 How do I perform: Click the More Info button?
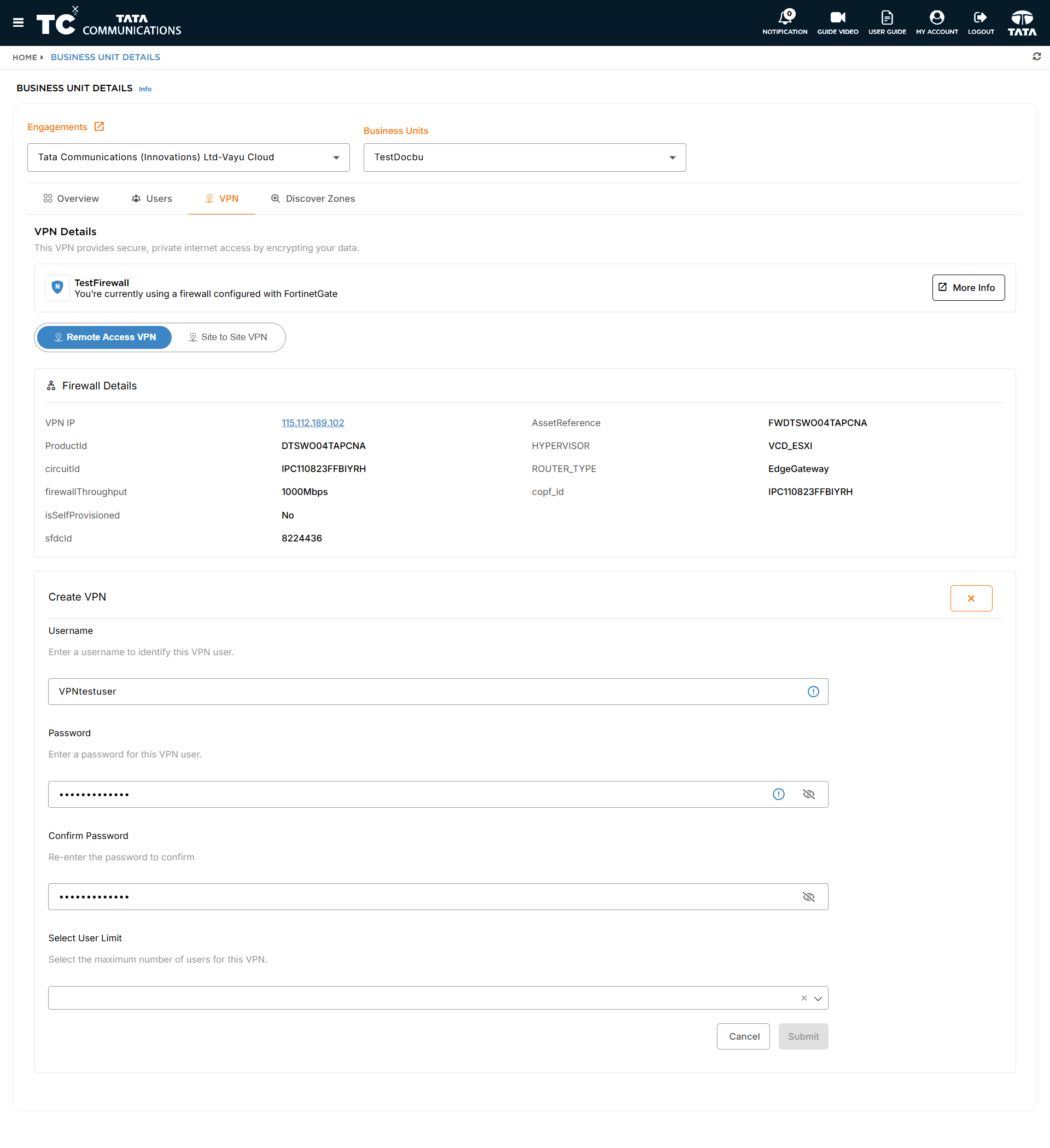(968, 288)
